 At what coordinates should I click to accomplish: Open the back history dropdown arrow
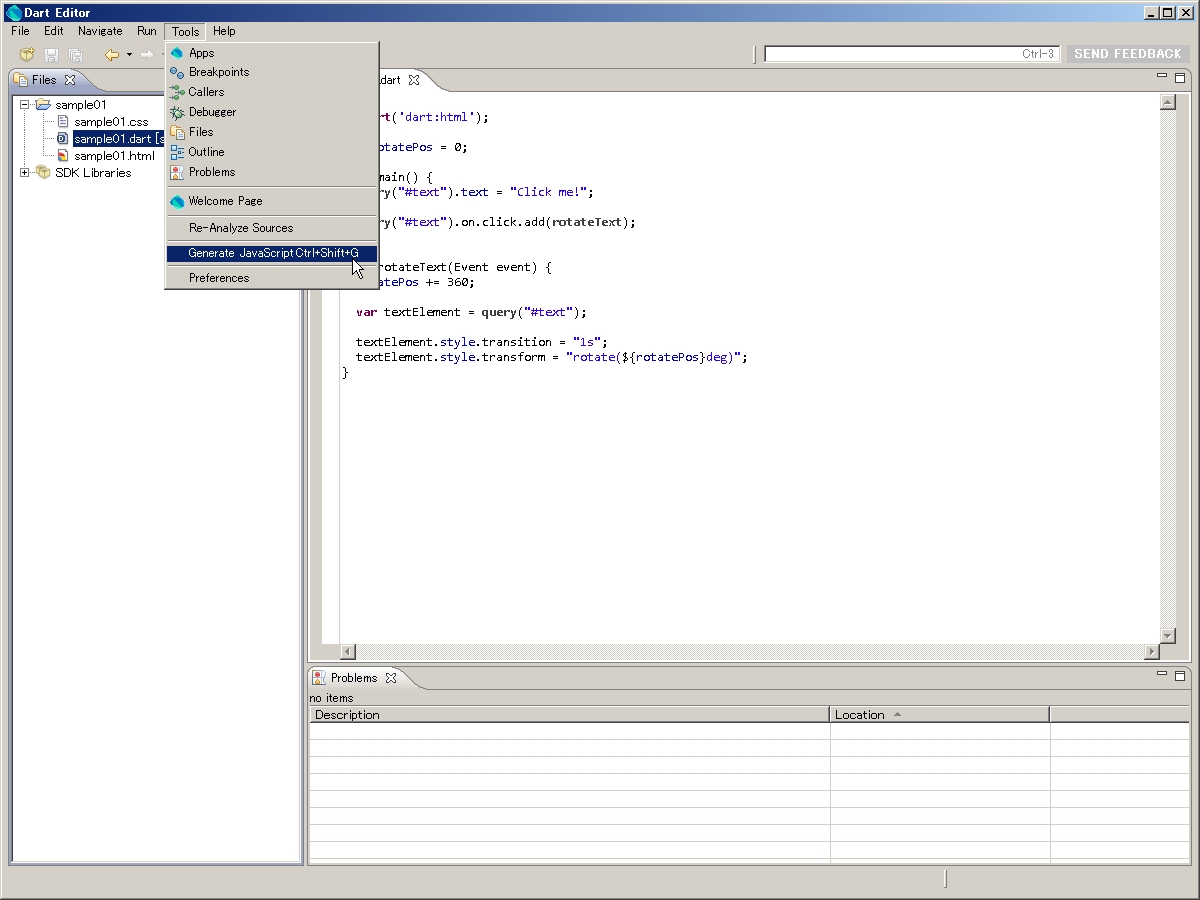pyautogui.click(x=129, y=55)
